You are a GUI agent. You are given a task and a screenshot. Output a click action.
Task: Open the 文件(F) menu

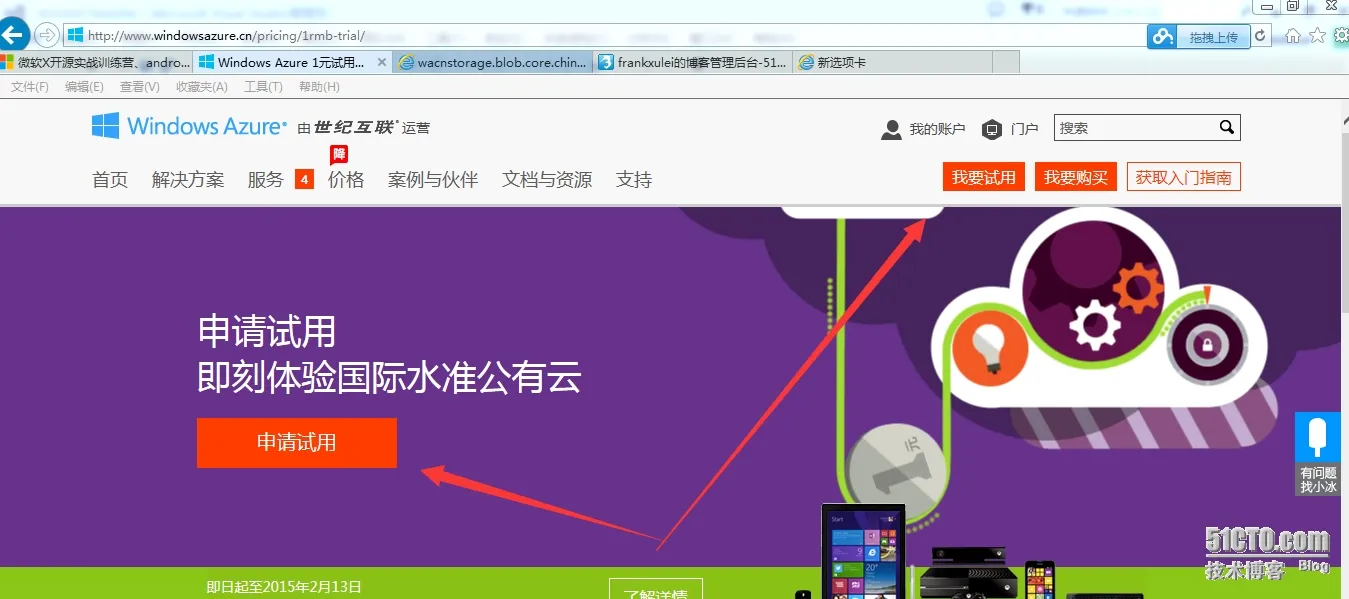(29, 87)
